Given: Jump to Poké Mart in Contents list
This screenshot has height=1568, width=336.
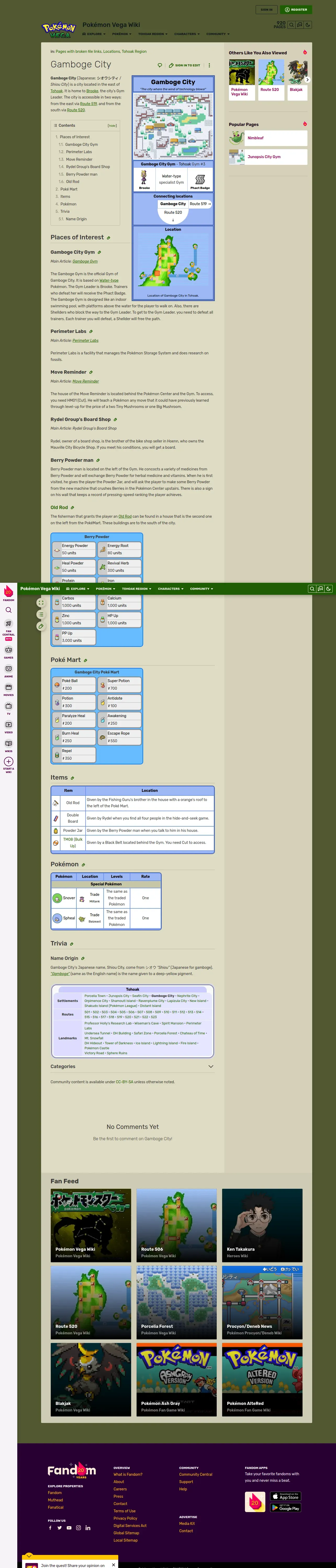Looking at the screenshot, I should coord(69,189).
